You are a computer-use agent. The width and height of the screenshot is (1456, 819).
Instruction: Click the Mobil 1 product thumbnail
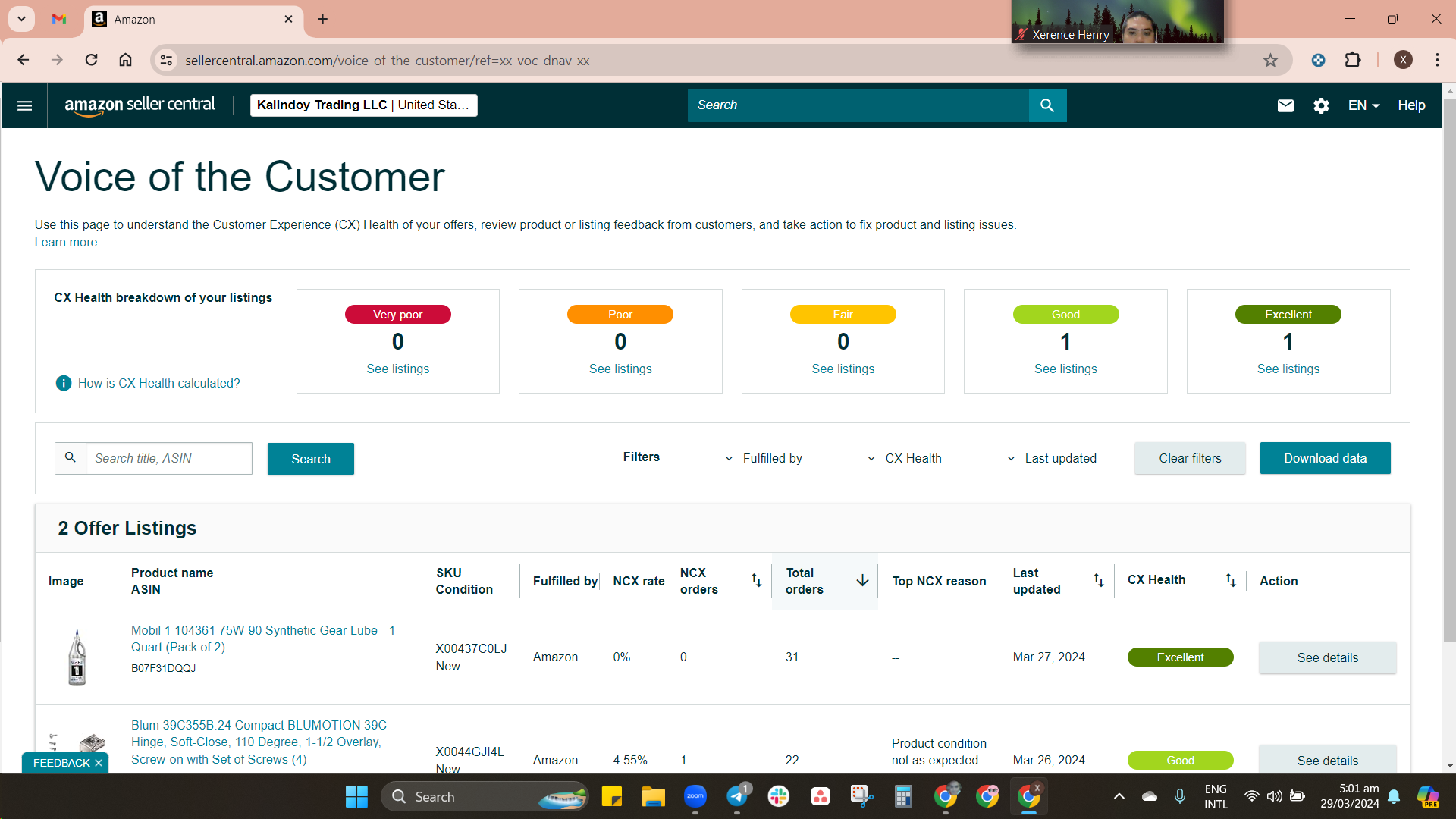coord(77,657)
